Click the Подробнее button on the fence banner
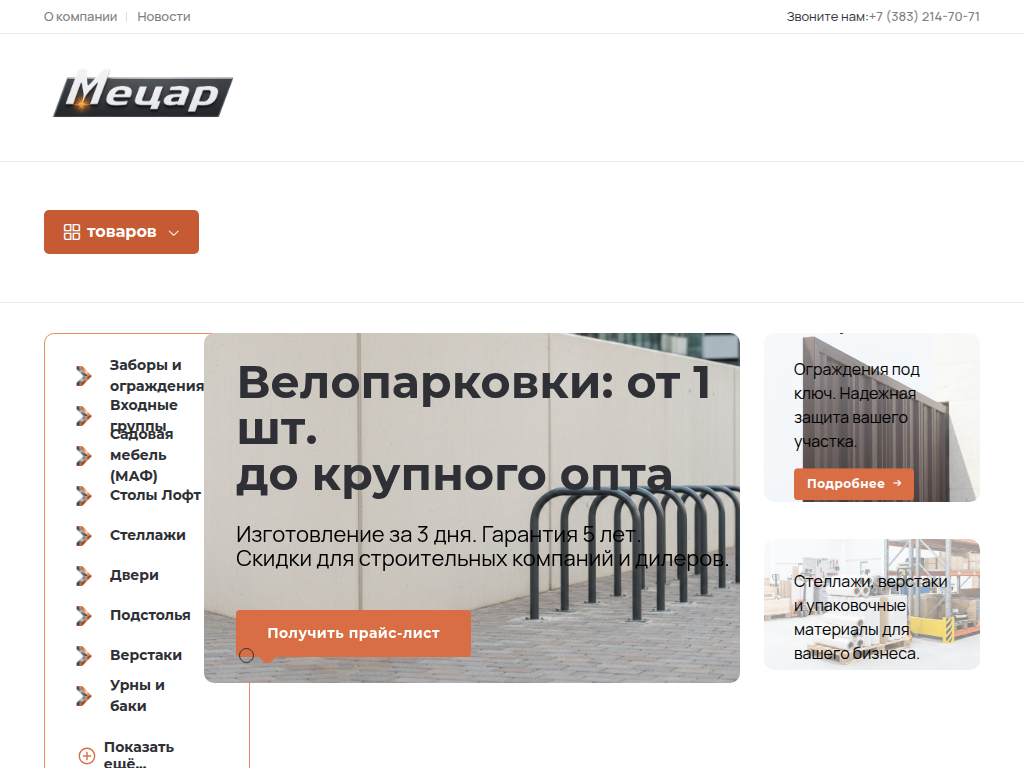 854,483
